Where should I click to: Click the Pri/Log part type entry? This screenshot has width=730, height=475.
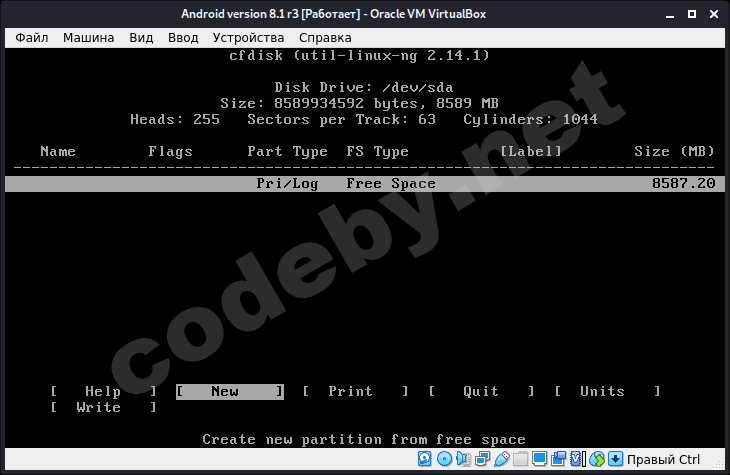click(x=287, y=183)
